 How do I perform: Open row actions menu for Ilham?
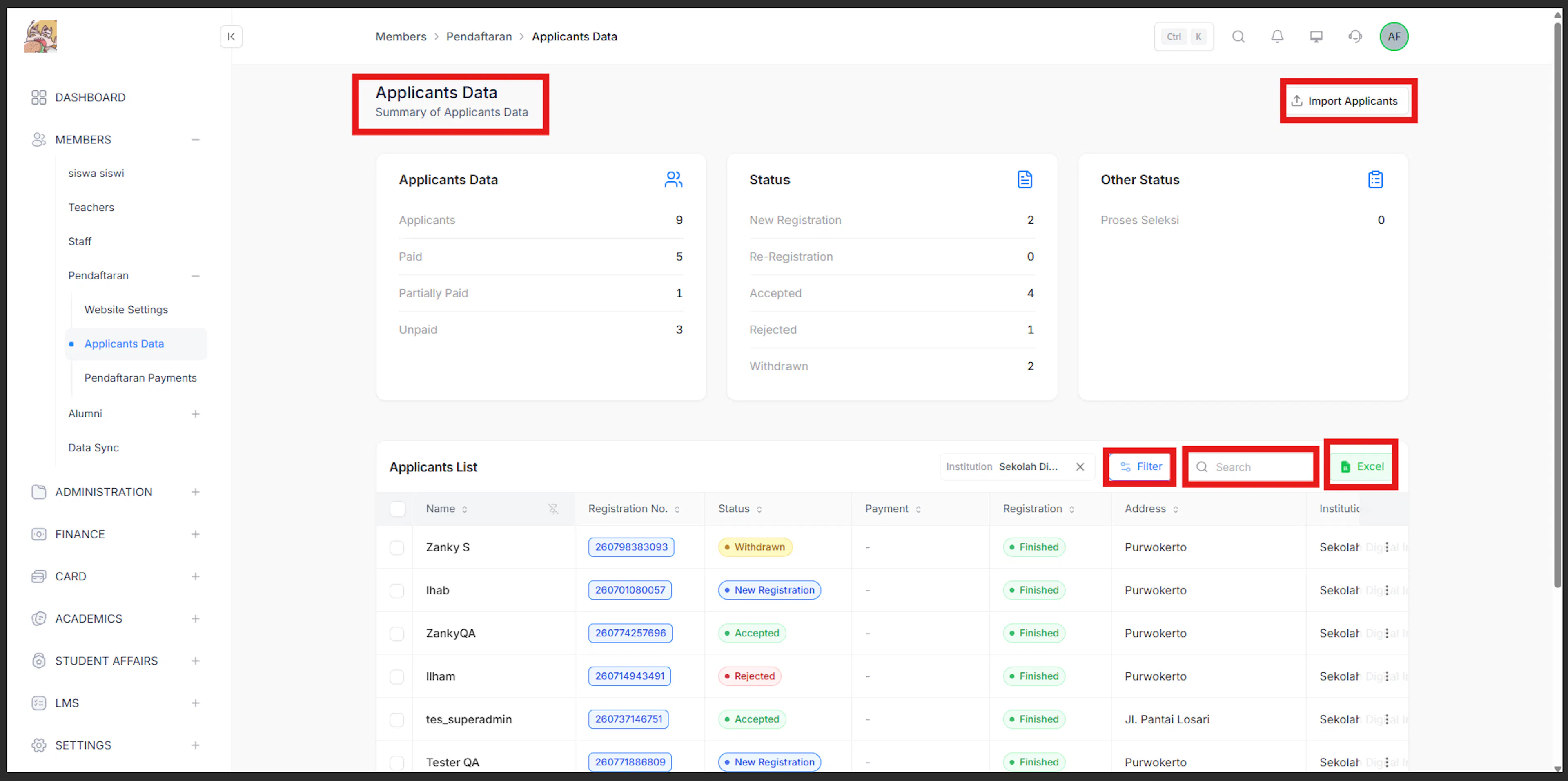[1387, 676]
